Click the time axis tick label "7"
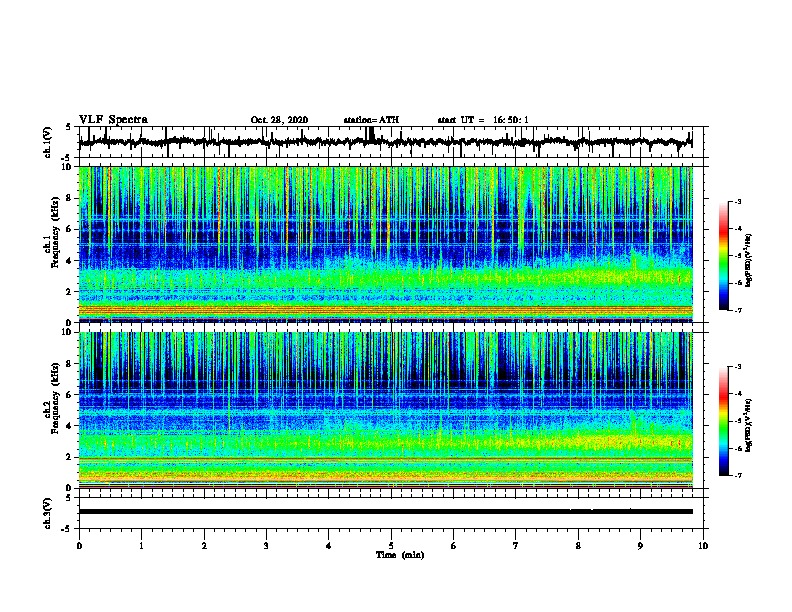 pos(516,546)
